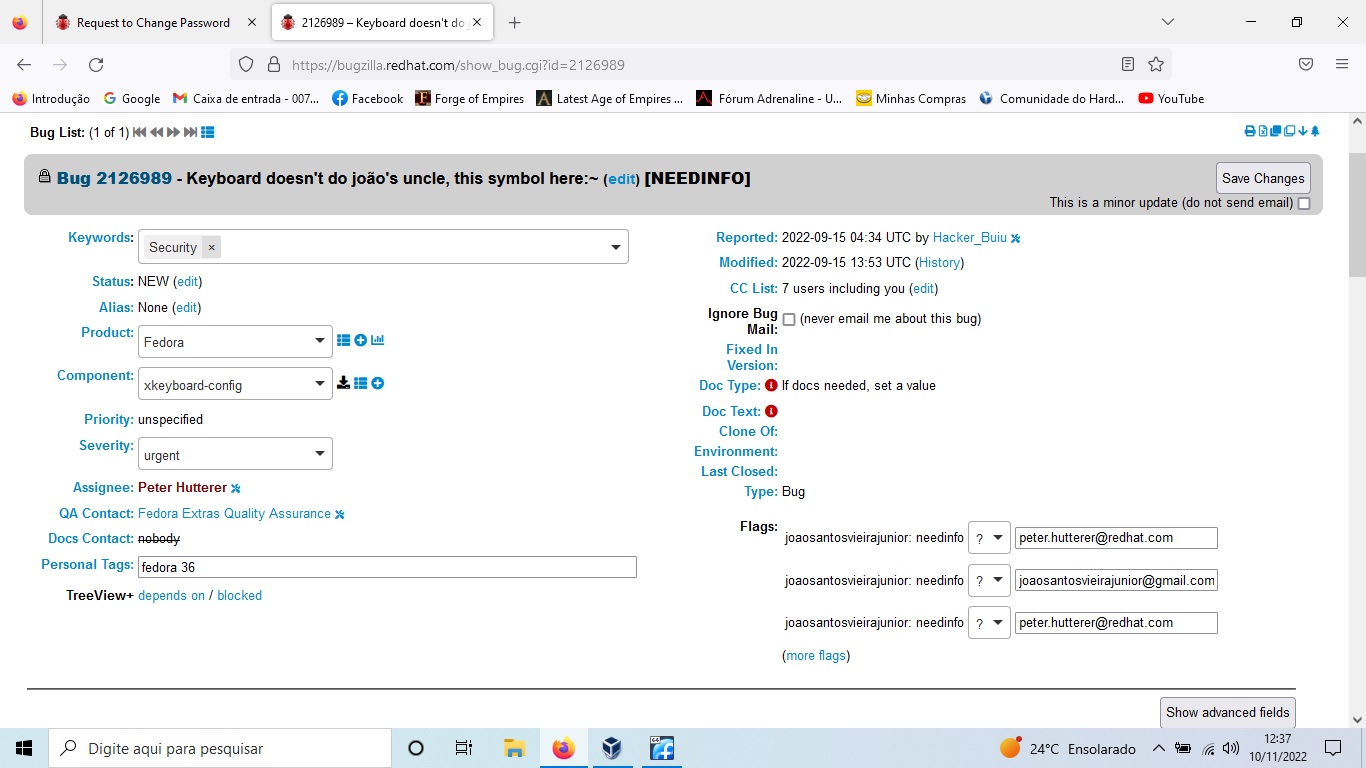Click the URL address bar
Viewport: 1366px width, 768px height.
[700, 64]
